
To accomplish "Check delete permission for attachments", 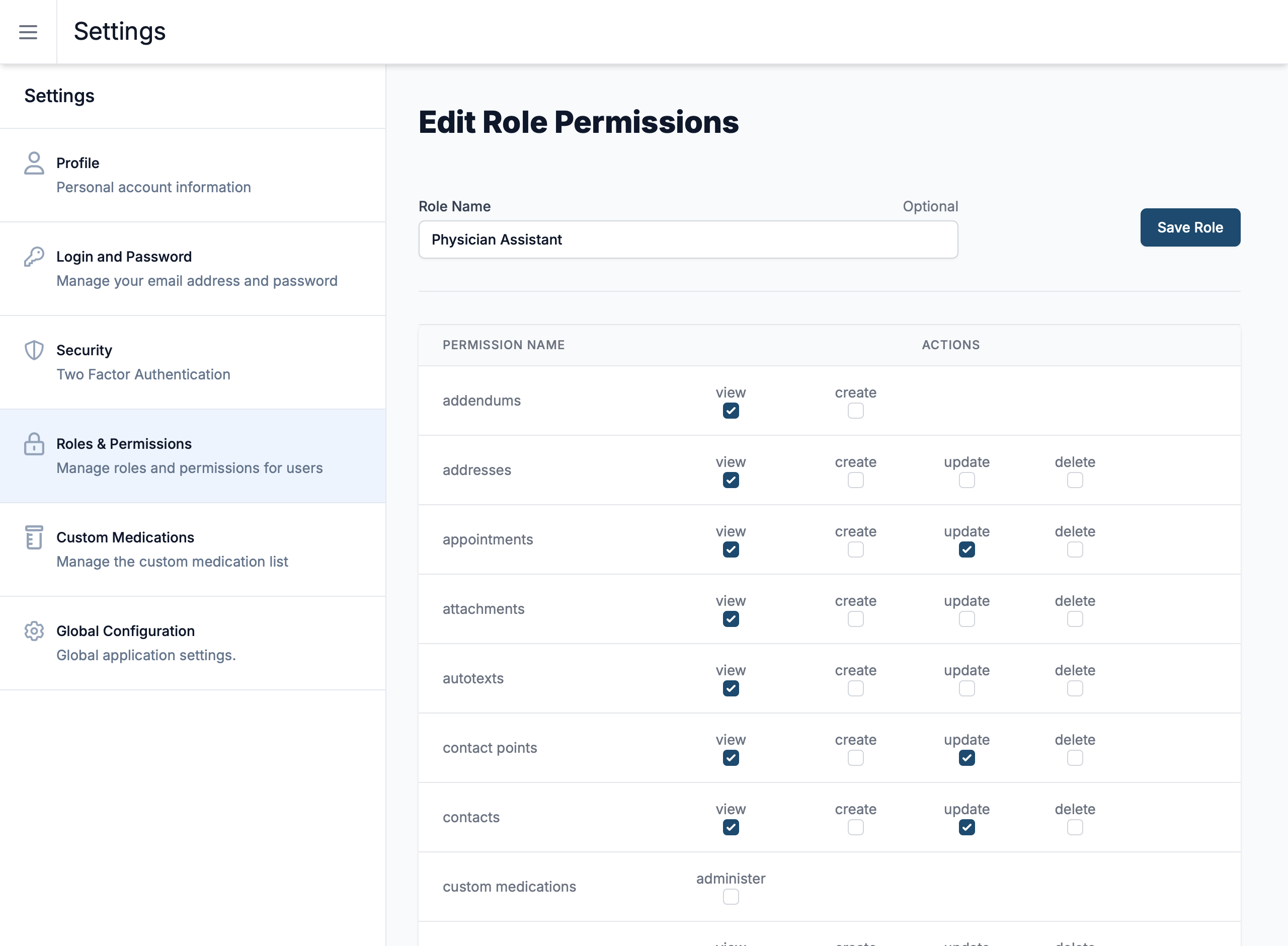I will pos(1075,619).
